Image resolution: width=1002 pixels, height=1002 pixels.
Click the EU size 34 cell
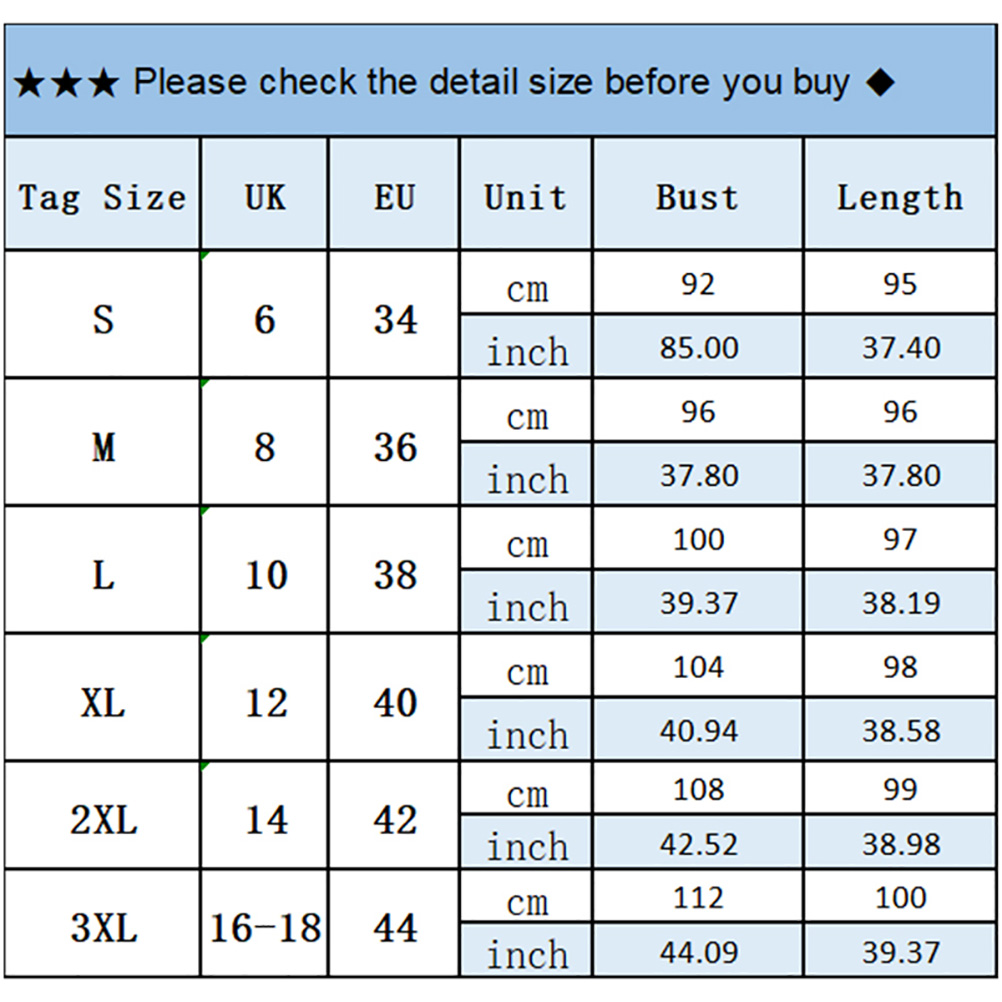[x=394, y=320]
